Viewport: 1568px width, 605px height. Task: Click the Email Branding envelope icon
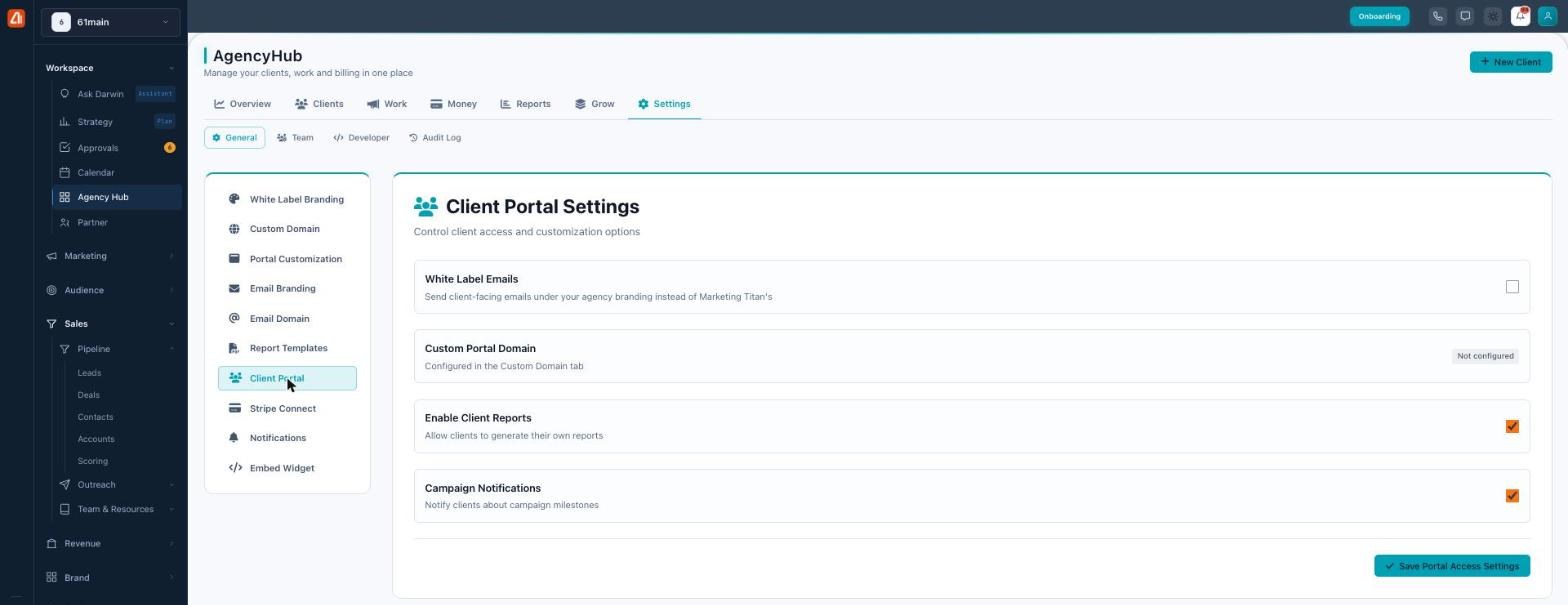(234, 289)
